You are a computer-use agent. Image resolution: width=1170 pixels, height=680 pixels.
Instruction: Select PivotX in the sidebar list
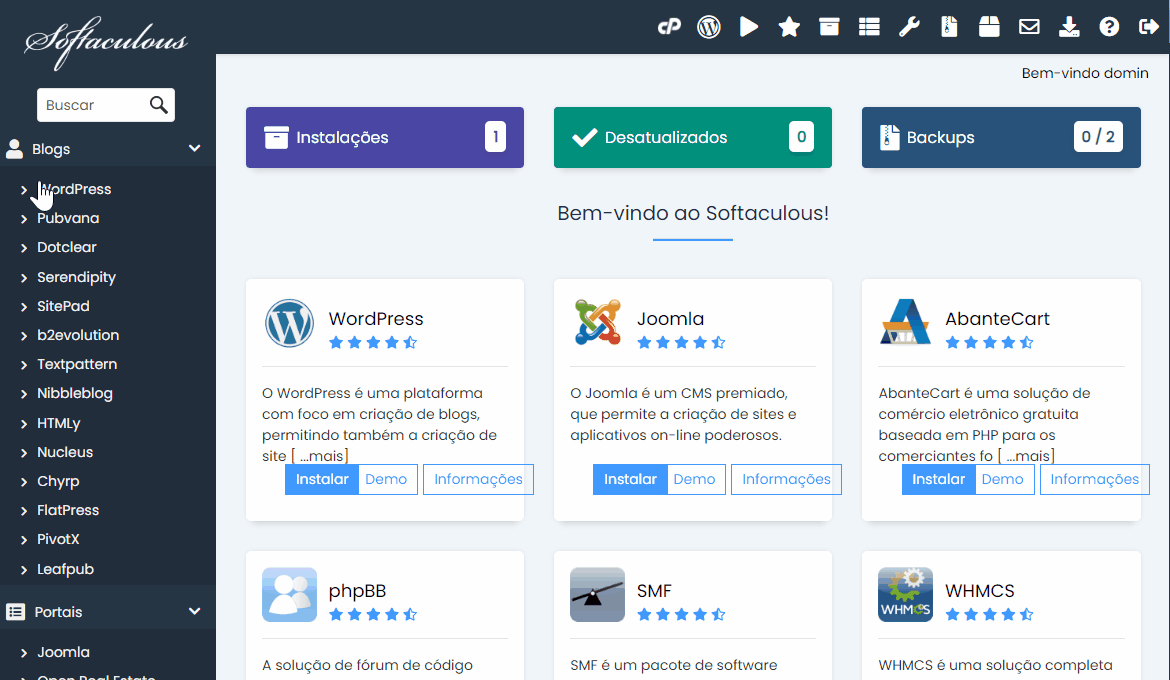58,540
